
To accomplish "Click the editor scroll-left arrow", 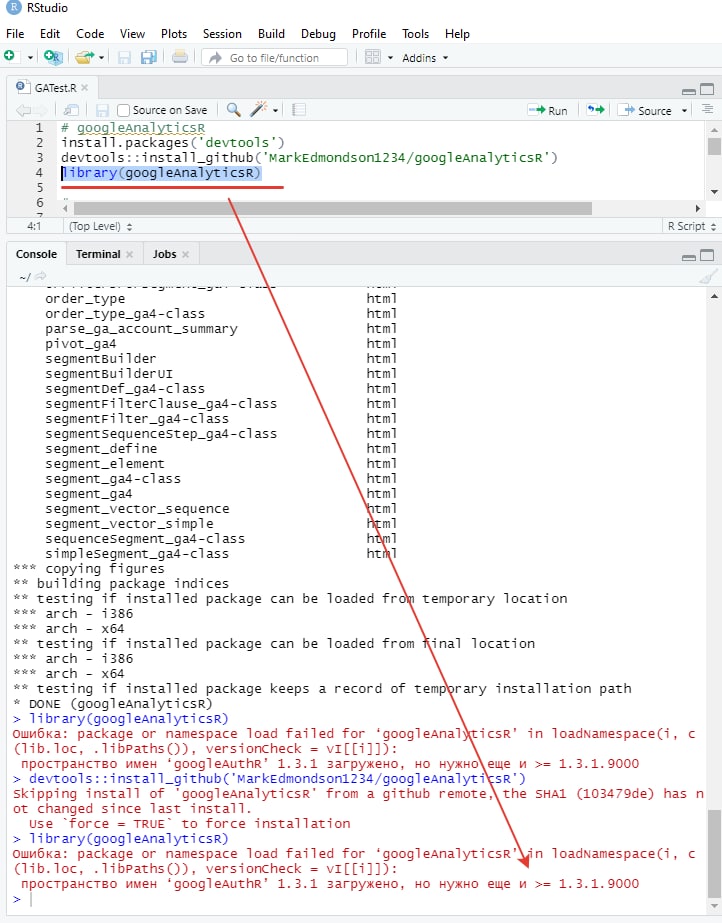I will click(65, 208).
